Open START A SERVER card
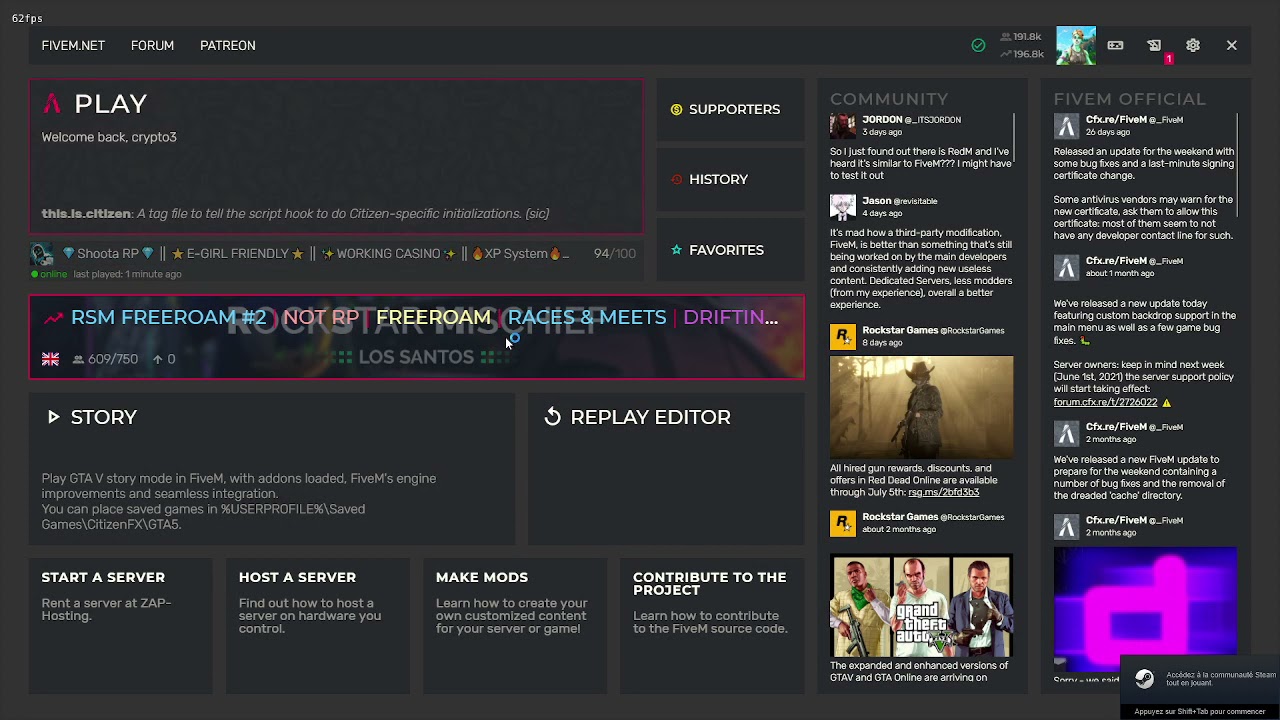Viewport: 1280px width, 720px height. pyautogui.click(x=121, y=625)
